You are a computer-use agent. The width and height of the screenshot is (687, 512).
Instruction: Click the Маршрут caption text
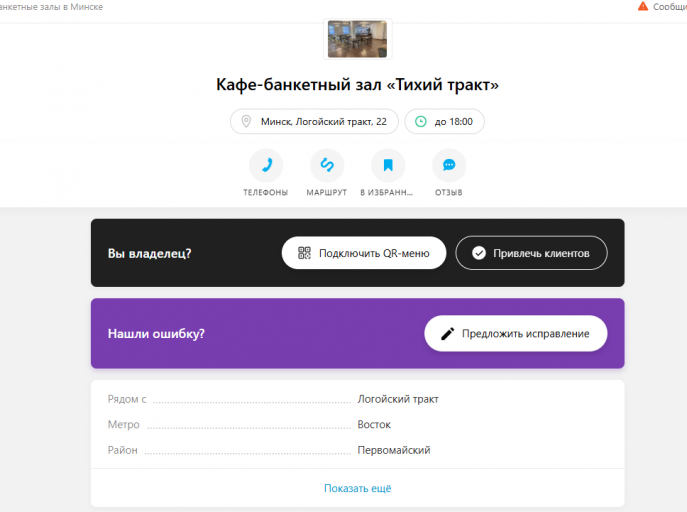click(x=327, y=192)
